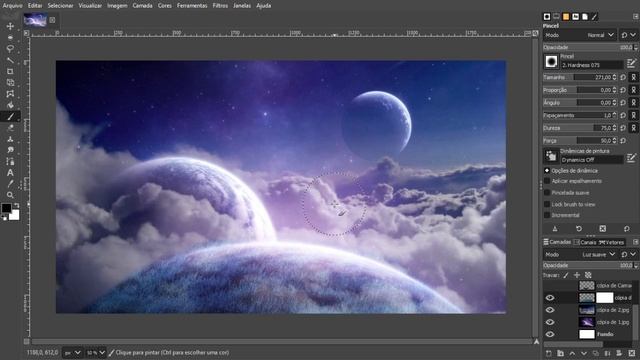Open layers dock tab configuration menu
This screenshot has height=360, width=640.
point(636,242)
